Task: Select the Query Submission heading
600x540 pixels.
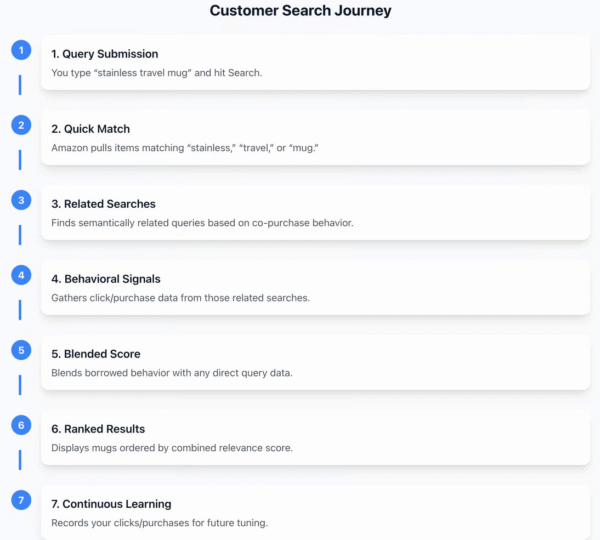Action: (104, 54)
